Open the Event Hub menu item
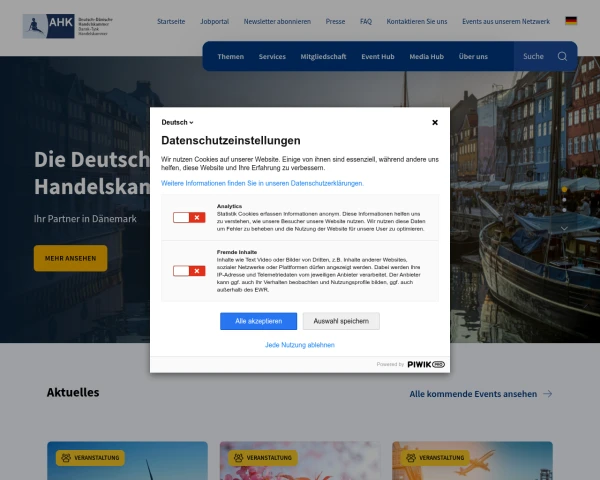Image resolution: width=600 pixels, height=480 pixels. [377, 56]
